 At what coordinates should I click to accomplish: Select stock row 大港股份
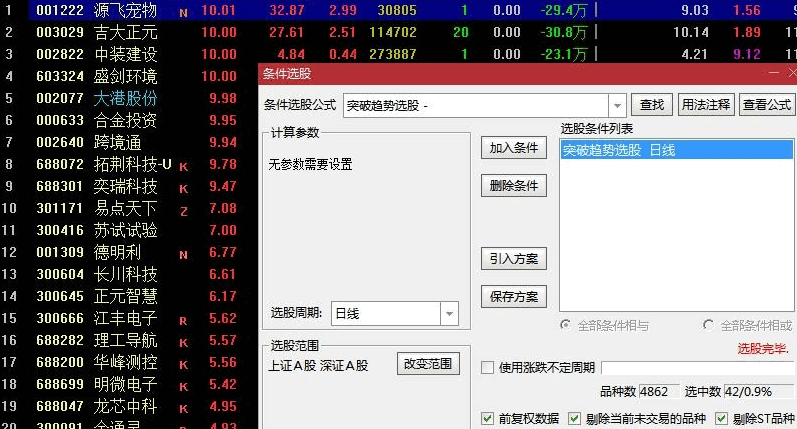[126, 98]
